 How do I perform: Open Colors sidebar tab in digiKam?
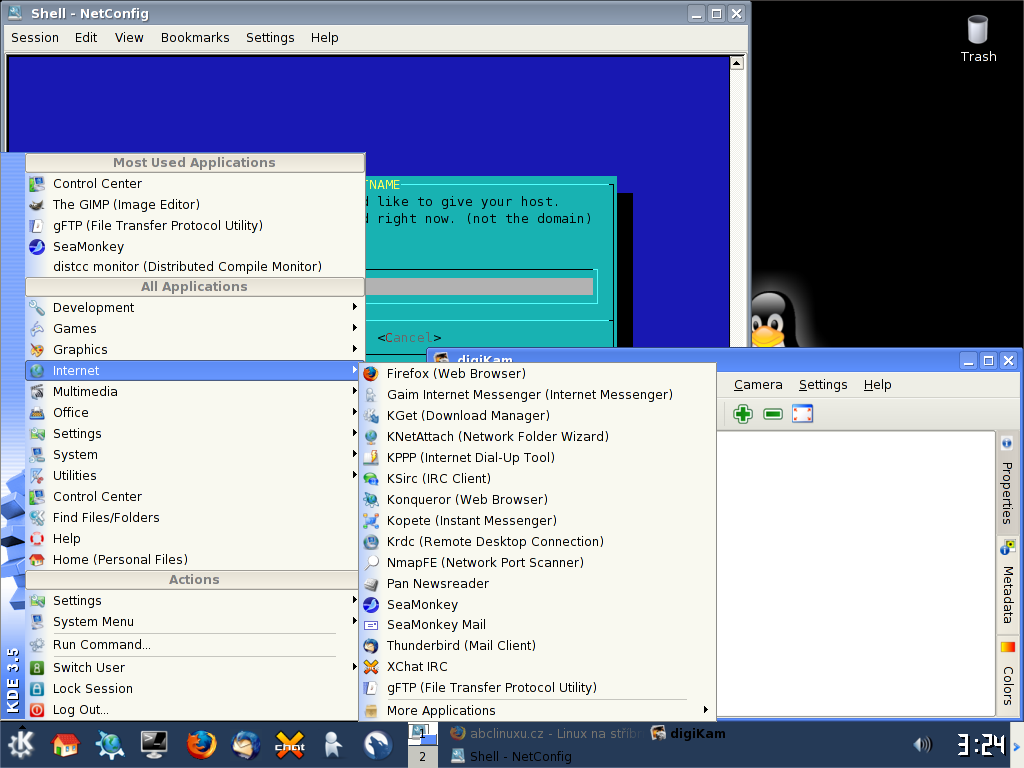1006,674
